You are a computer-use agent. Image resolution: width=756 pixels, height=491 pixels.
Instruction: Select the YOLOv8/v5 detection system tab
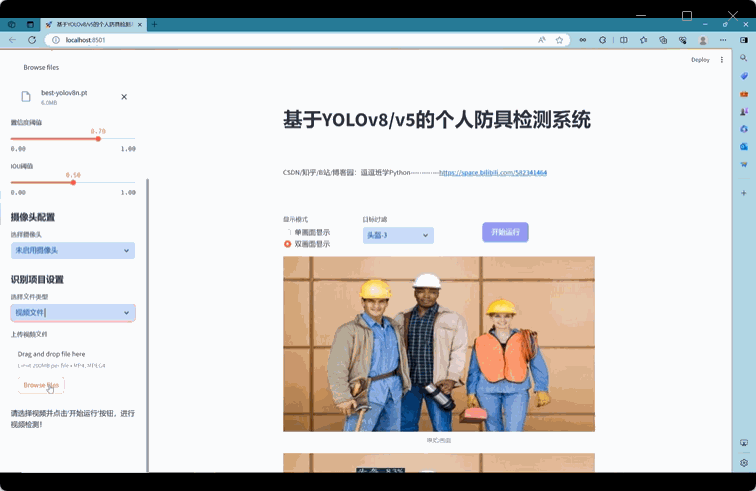coord(94,25)
